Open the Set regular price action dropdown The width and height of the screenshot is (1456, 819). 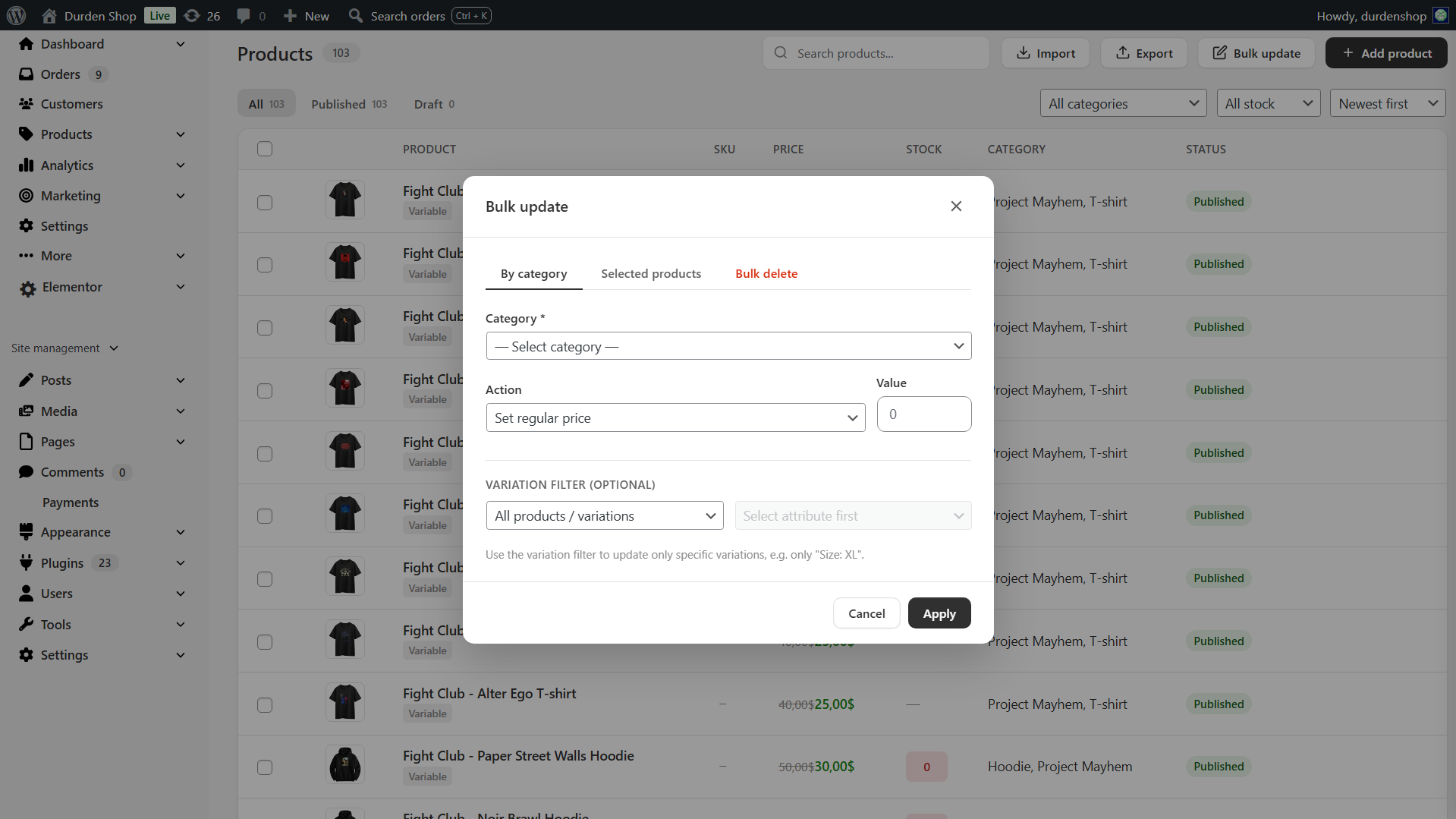click(x=675, y=417)
